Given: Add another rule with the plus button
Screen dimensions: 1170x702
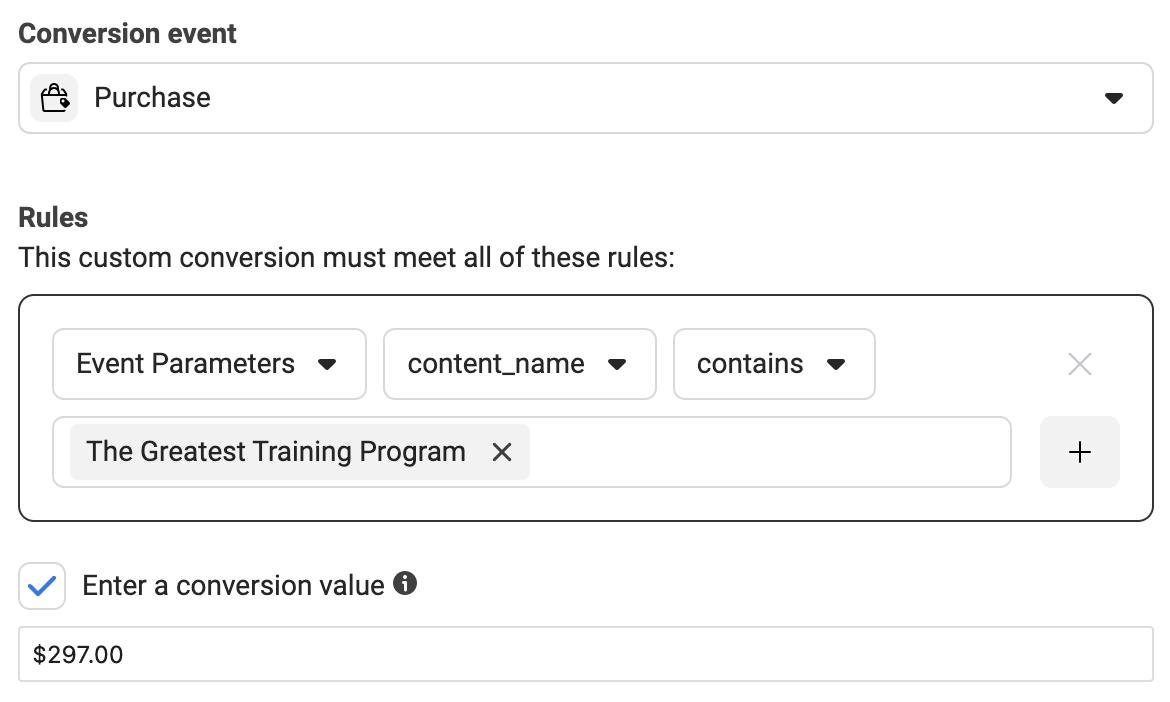Looking at the screenshot, I should point(1080,452).
